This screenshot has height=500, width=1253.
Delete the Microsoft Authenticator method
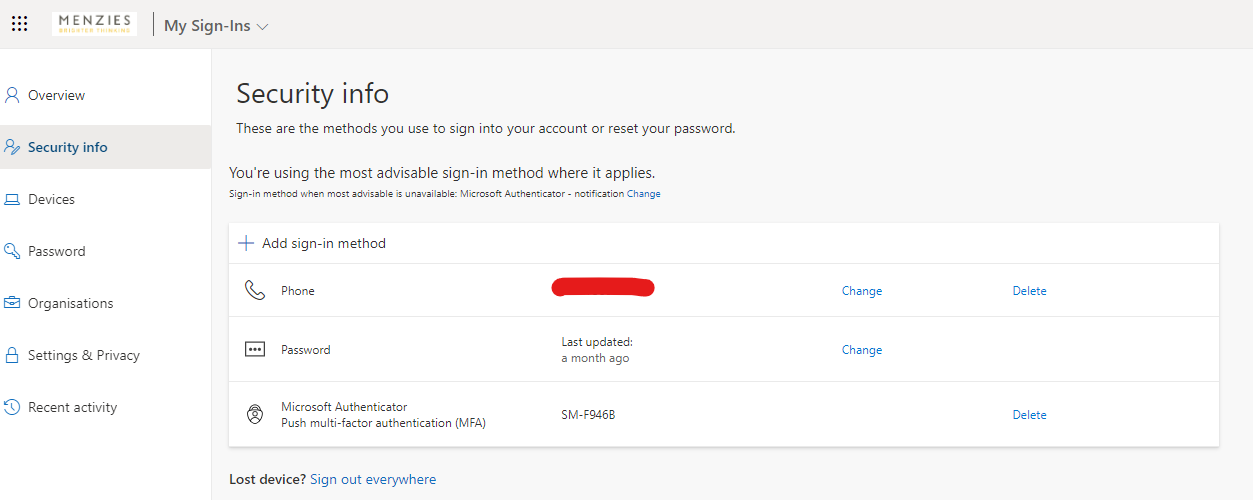tap(1029, 415)
